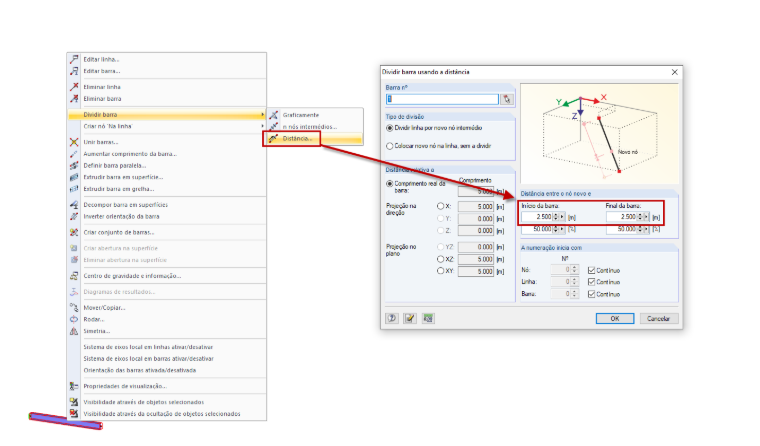The width and height of the screenshot is (760, 446).
Task: Click the Distância submenu icon
Action: pos(273,138)
